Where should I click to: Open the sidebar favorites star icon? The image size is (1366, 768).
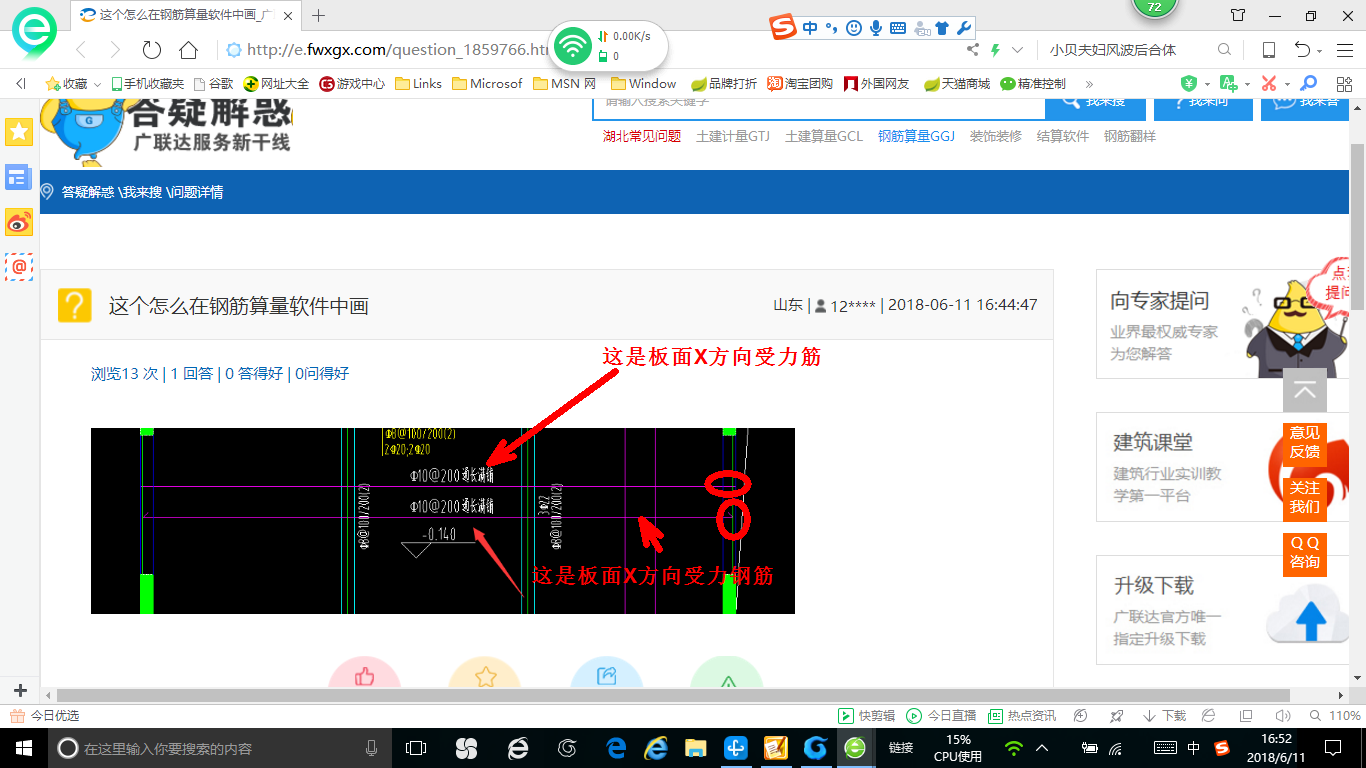19,132
